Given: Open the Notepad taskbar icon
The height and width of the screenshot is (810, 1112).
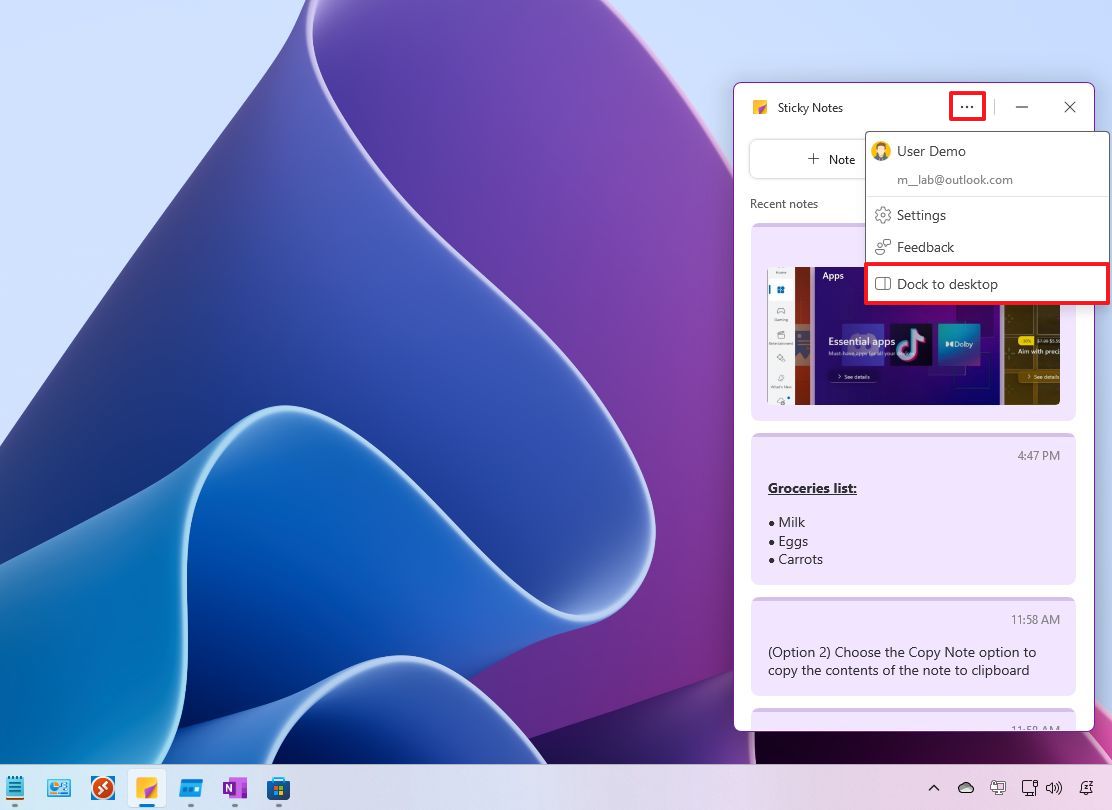Looking at the screenshot, I should click(x=15, y=787).
